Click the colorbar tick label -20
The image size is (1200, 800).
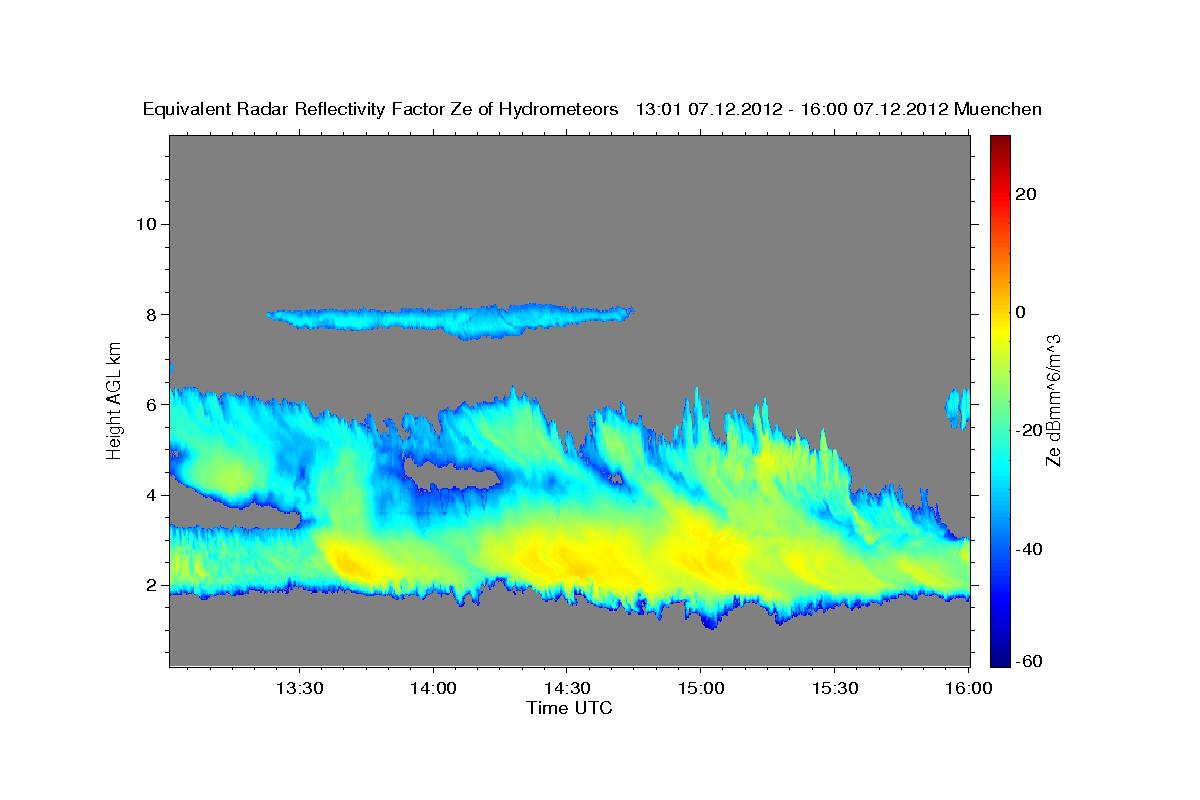[x=1031, y=430]
